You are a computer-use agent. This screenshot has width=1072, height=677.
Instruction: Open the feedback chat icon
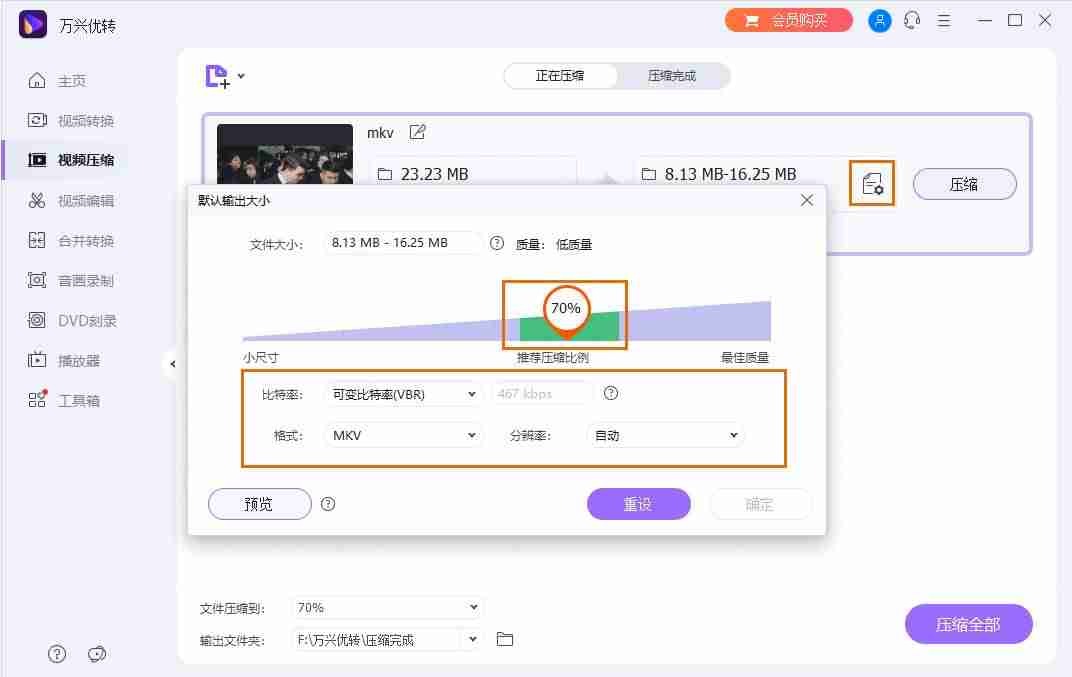pyautogui.click(x=97, y=654)
